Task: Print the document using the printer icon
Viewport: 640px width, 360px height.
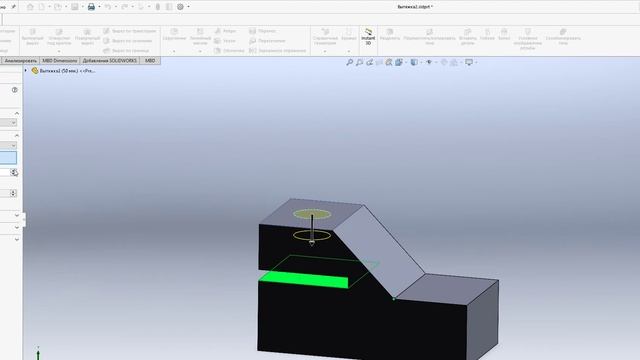Action: coord(91,7)
